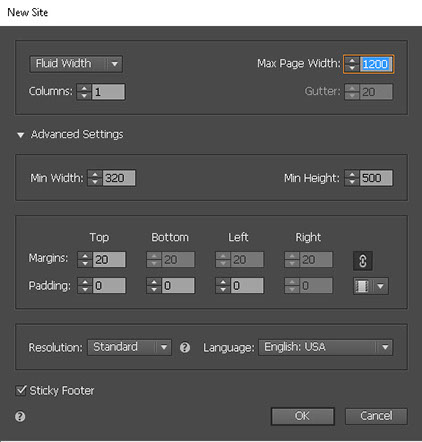Click the Top Margins value field

click(x=109, y=260)
